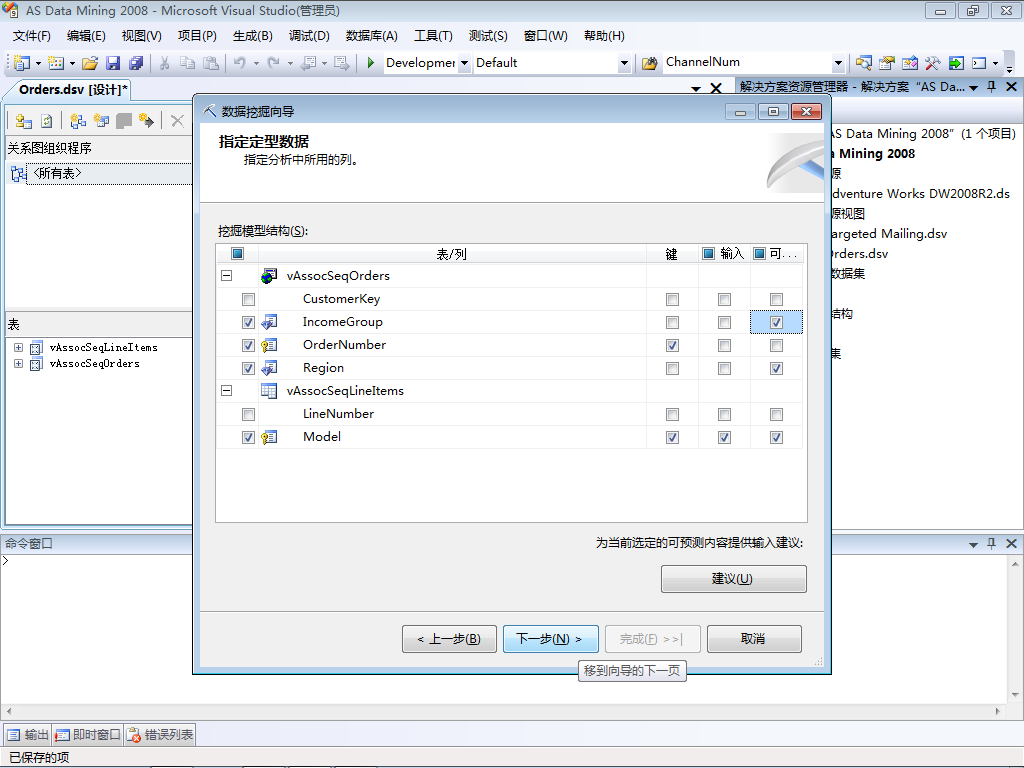Open the 工具(T) menu
Image resolution: width=1024 pixels, height=768 pixels.
click(x=433, y=36)
